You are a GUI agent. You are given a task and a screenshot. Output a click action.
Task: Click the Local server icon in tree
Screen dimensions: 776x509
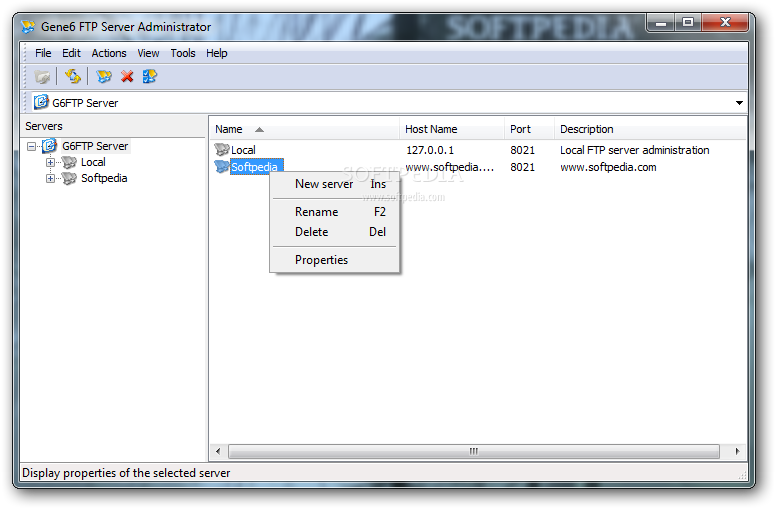pyautogui.click(x=69, y=162)
